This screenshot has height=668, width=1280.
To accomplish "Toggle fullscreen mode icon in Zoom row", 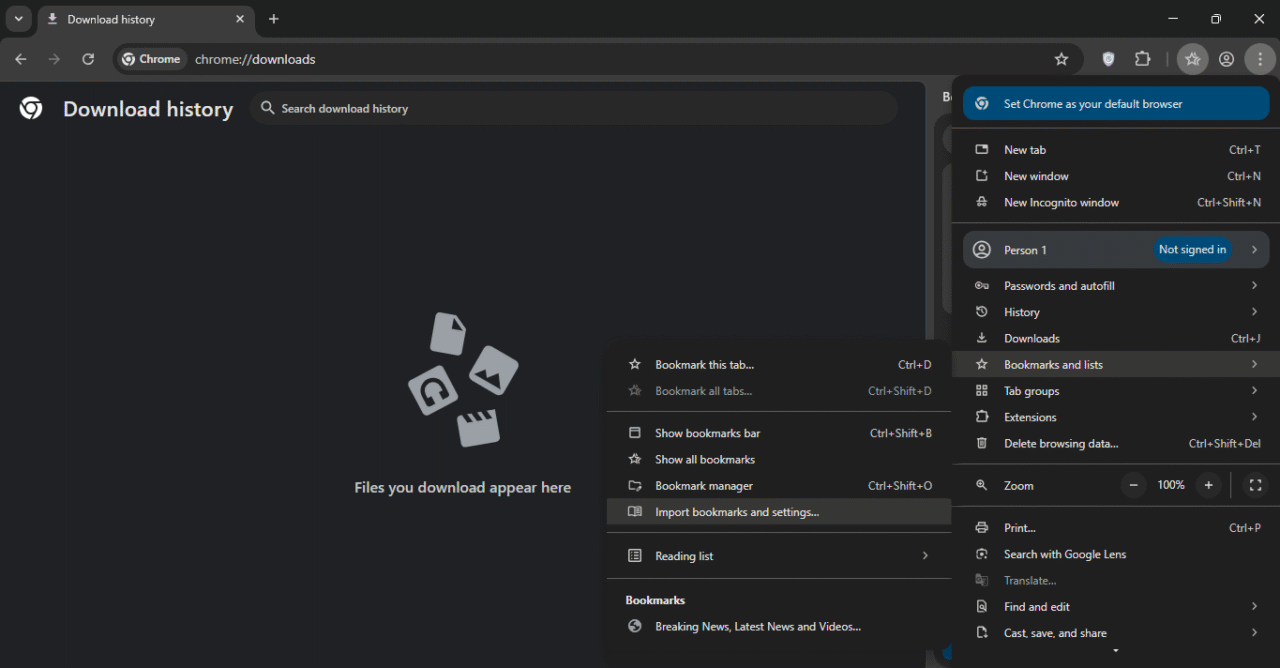I will (1255, 485).
